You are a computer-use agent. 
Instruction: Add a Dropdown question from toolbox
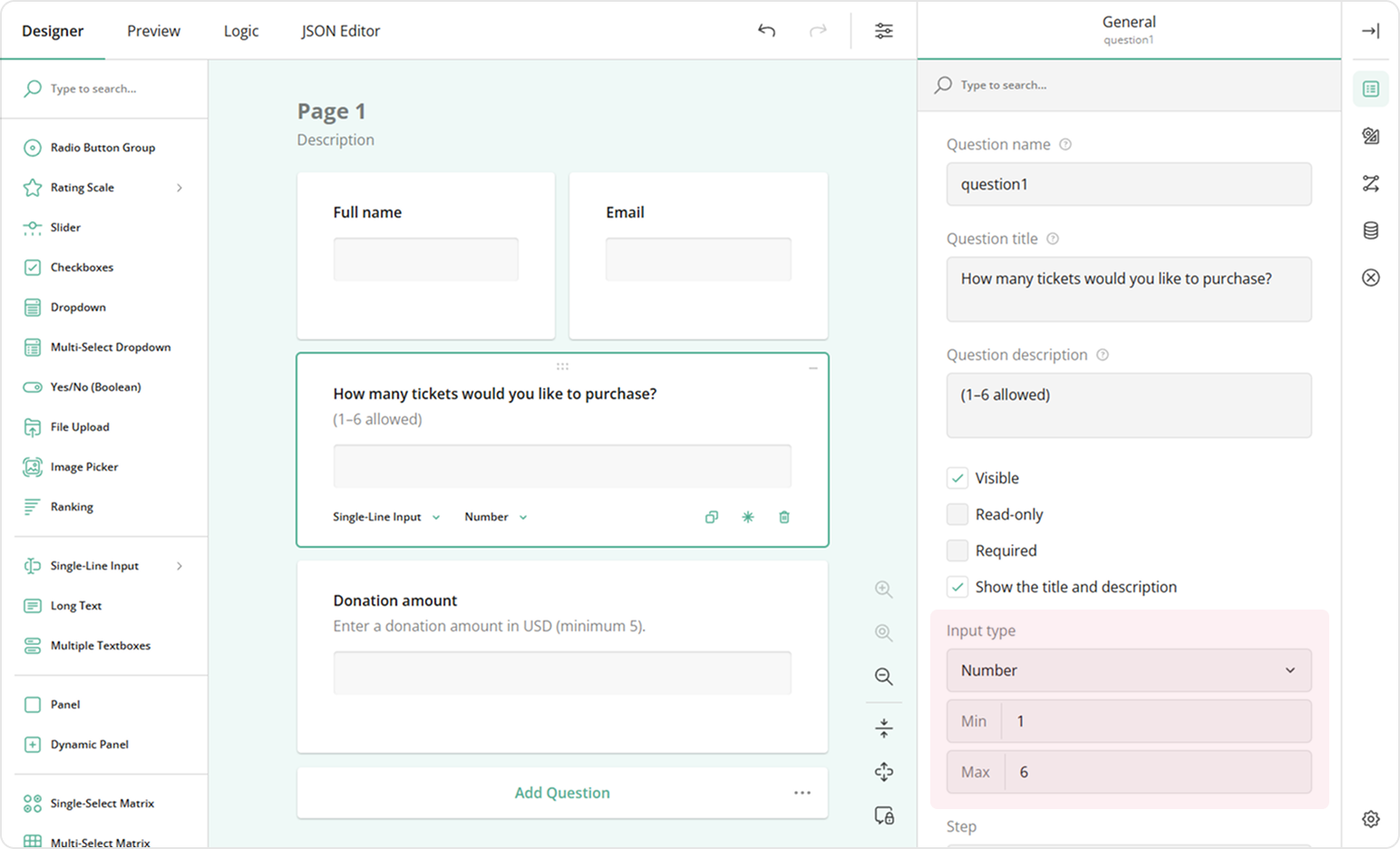78,307
